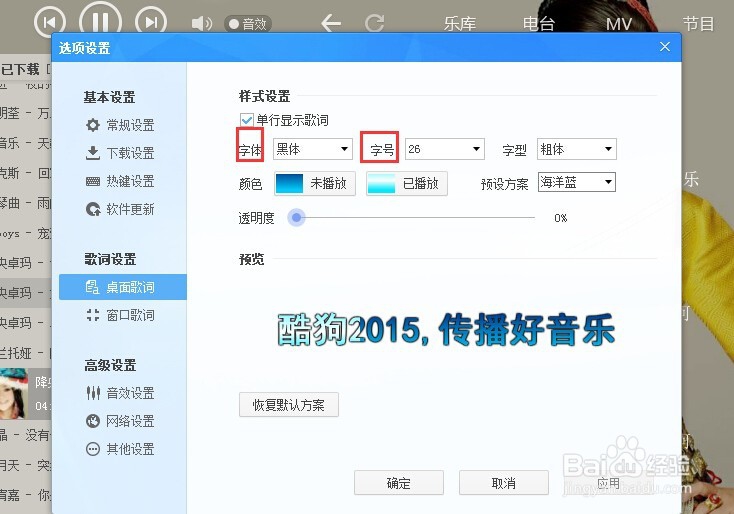Open the 节目 programs tab
The width and height of the screenshot is (734, 514).
pos(698,23)
